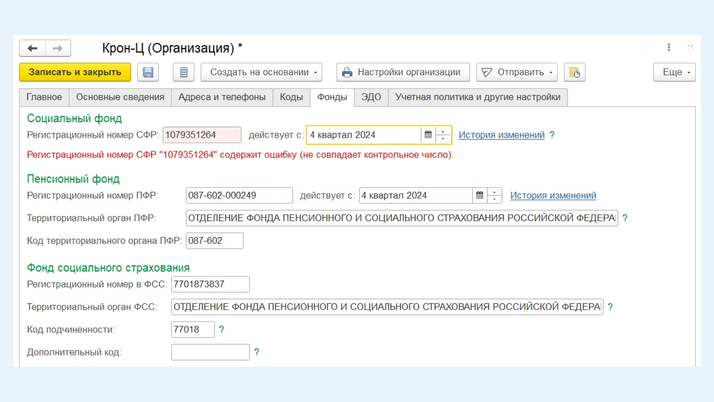The width and height of the screenshot is (714, 402).
Task: Open the vertical three-dot menu in title bar
Action: [668, 47]
